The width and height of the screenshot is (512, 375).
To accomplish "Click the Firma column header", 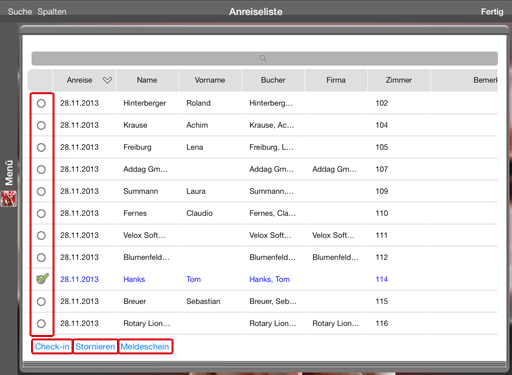I will pyautogui.click(x=336, y=80).
